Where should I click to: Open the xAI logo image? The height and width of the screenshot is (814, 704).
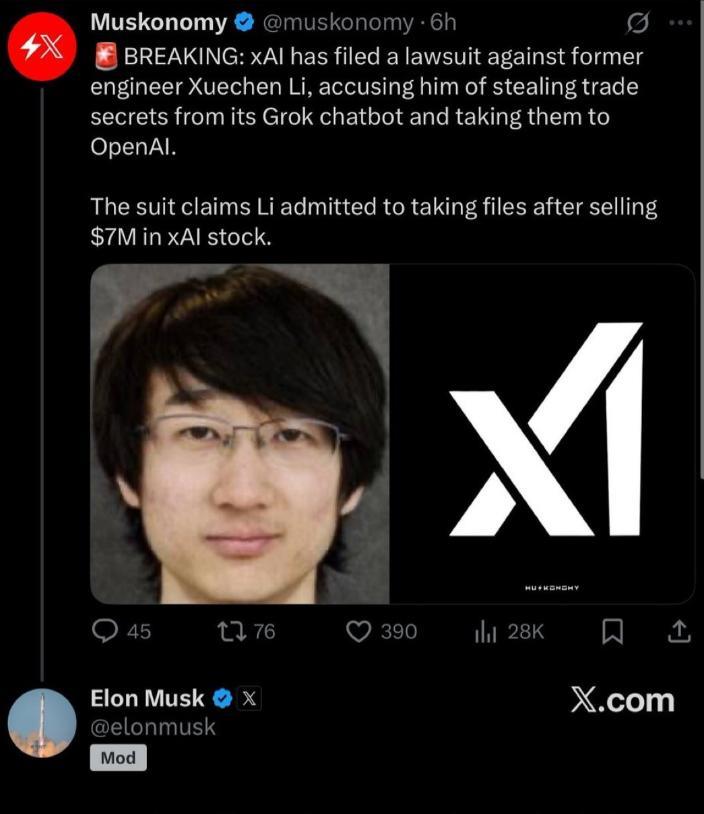pos(541,434)
